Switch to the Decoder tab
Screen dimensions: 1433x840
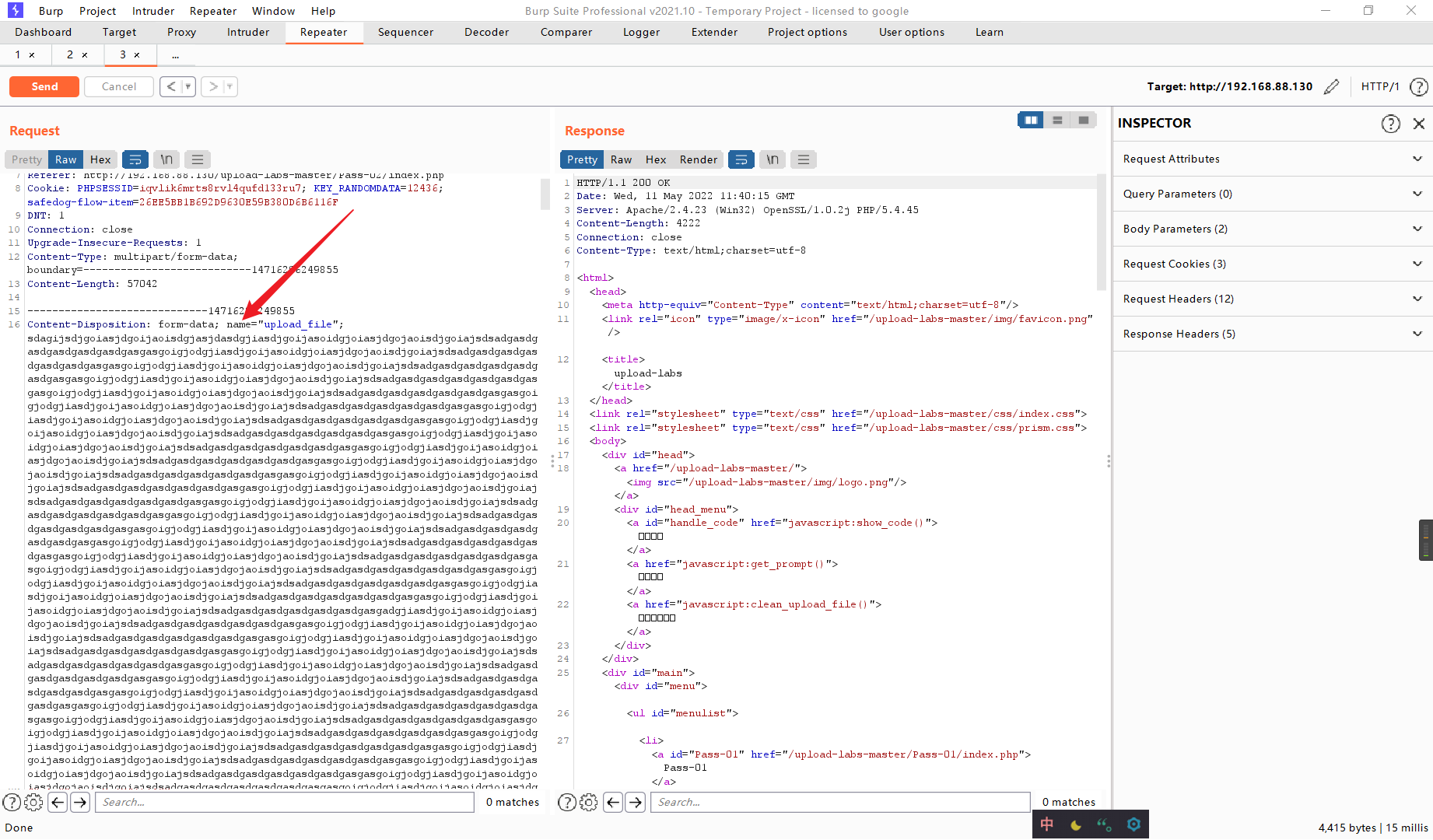[486, 32]
